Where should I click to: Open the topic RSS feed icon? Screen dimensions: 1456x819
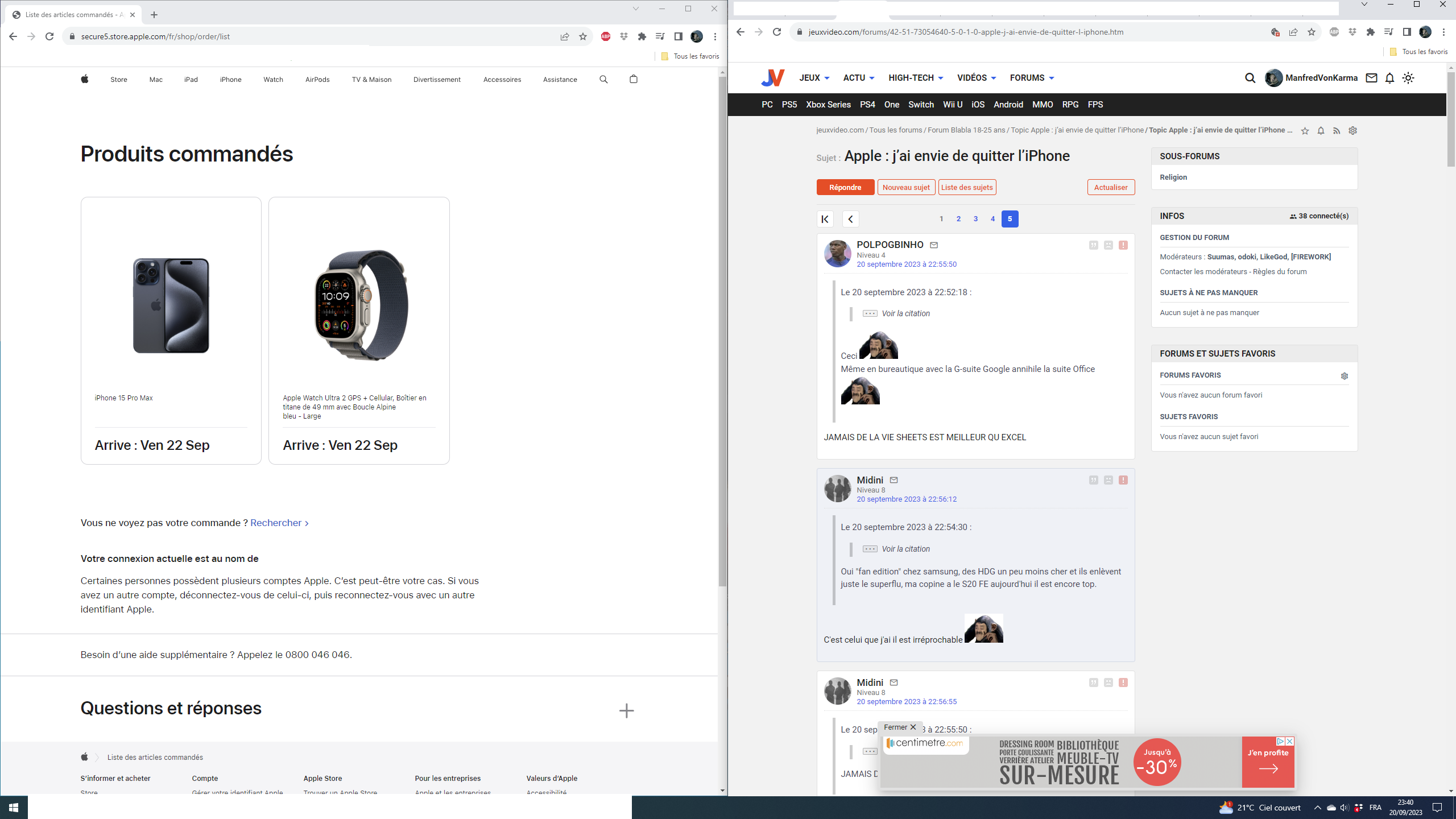point(1337,131)
